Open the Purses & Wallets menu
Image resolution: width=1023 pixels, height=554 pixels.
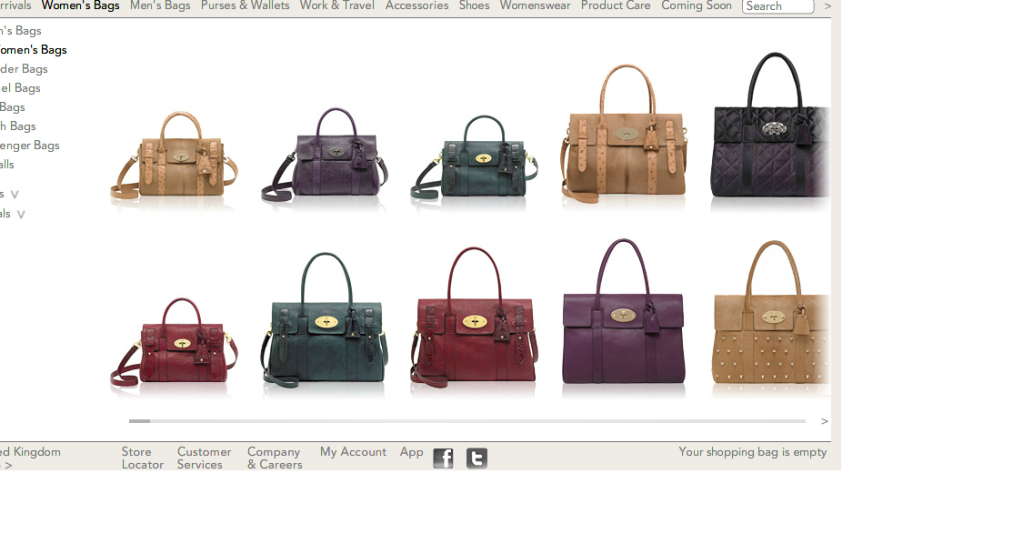[245, 6]
